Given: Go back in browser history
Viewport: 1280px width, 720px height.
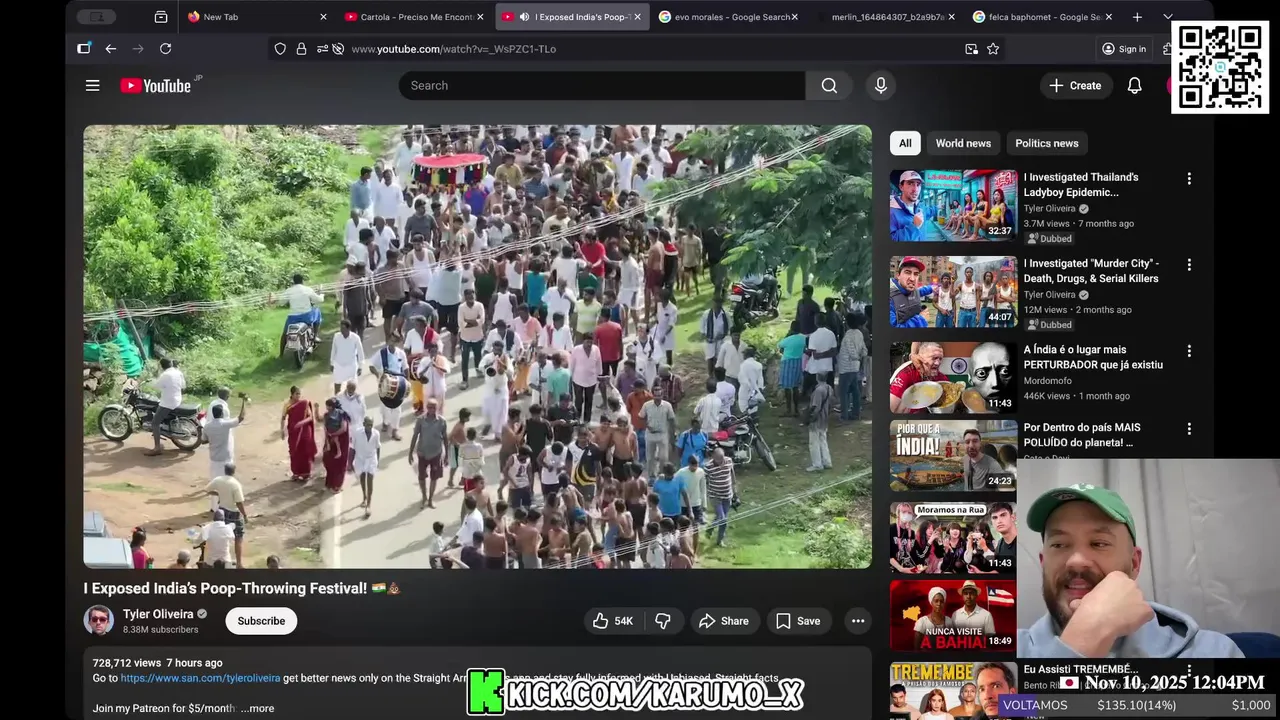Looking at the screenshot, I should point(110,48).
